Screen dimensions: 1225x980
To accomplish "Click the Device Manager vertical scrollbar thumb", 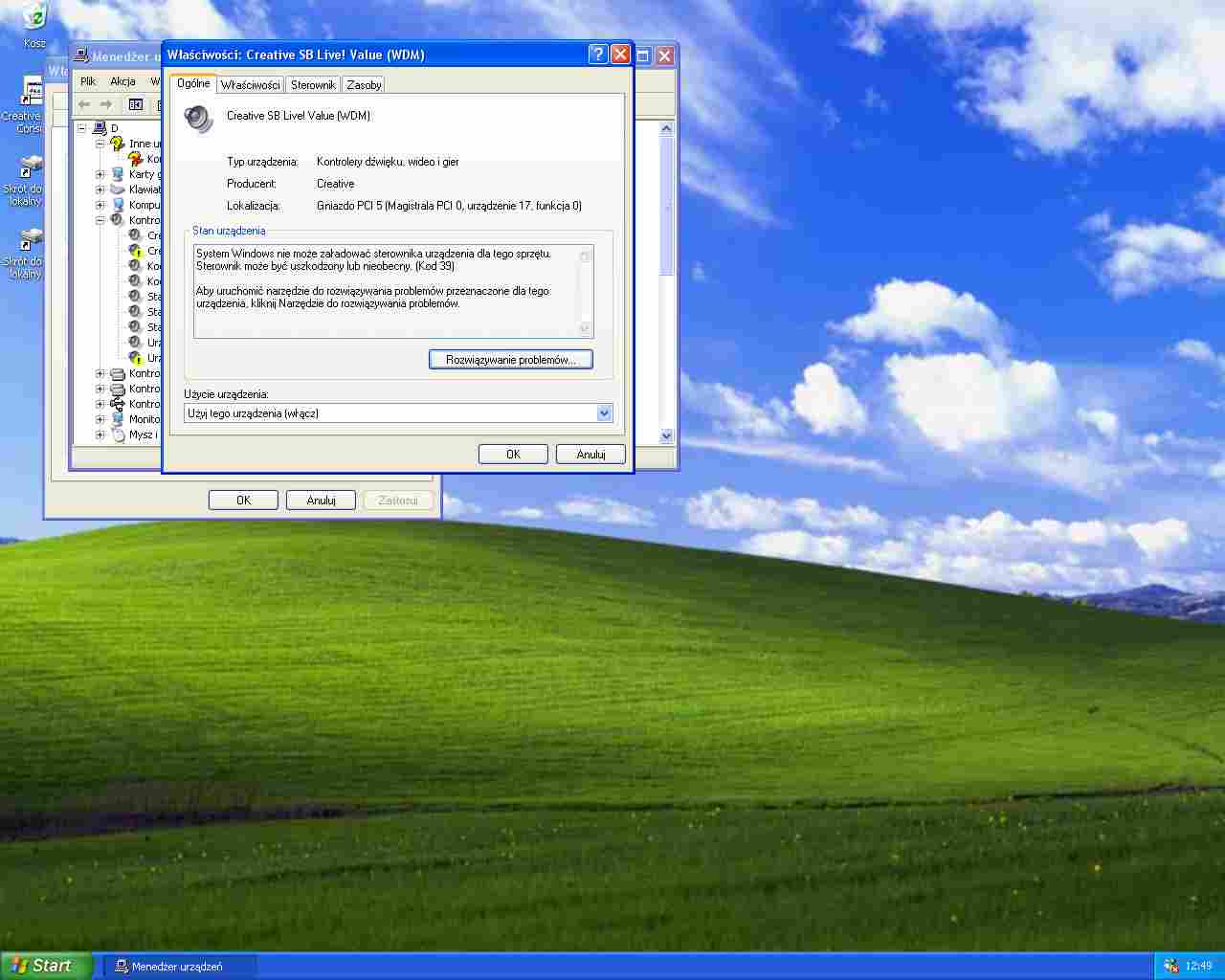I will (667, 206).
